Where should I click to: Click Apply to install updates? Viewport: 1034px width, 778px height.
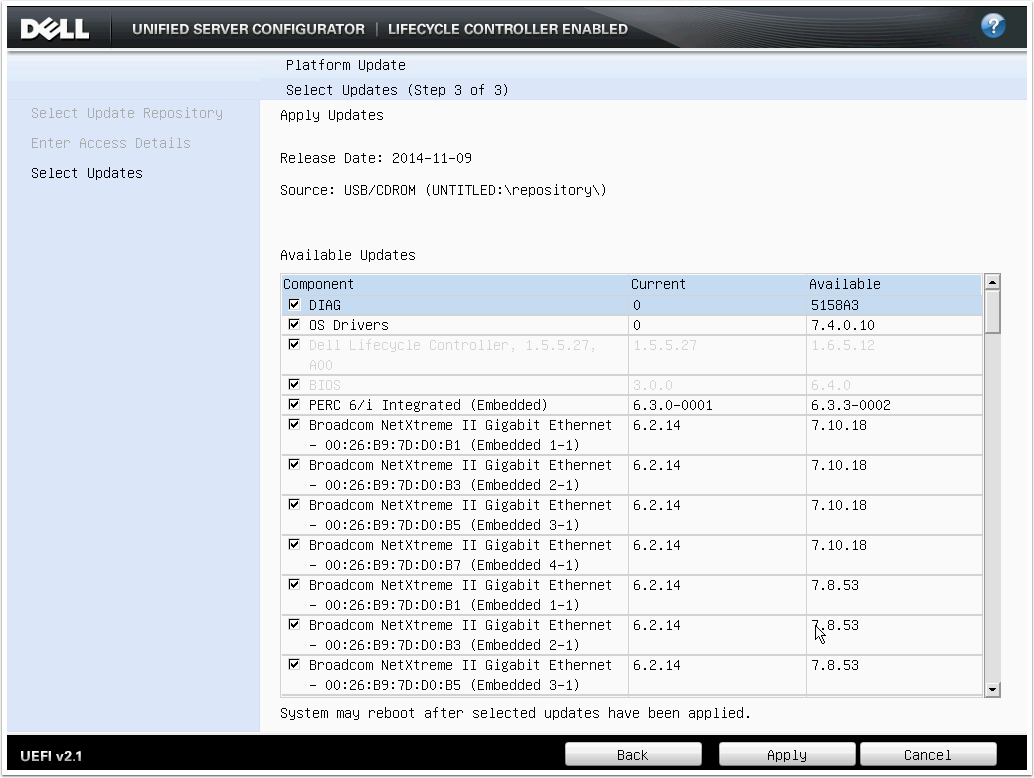787,755
